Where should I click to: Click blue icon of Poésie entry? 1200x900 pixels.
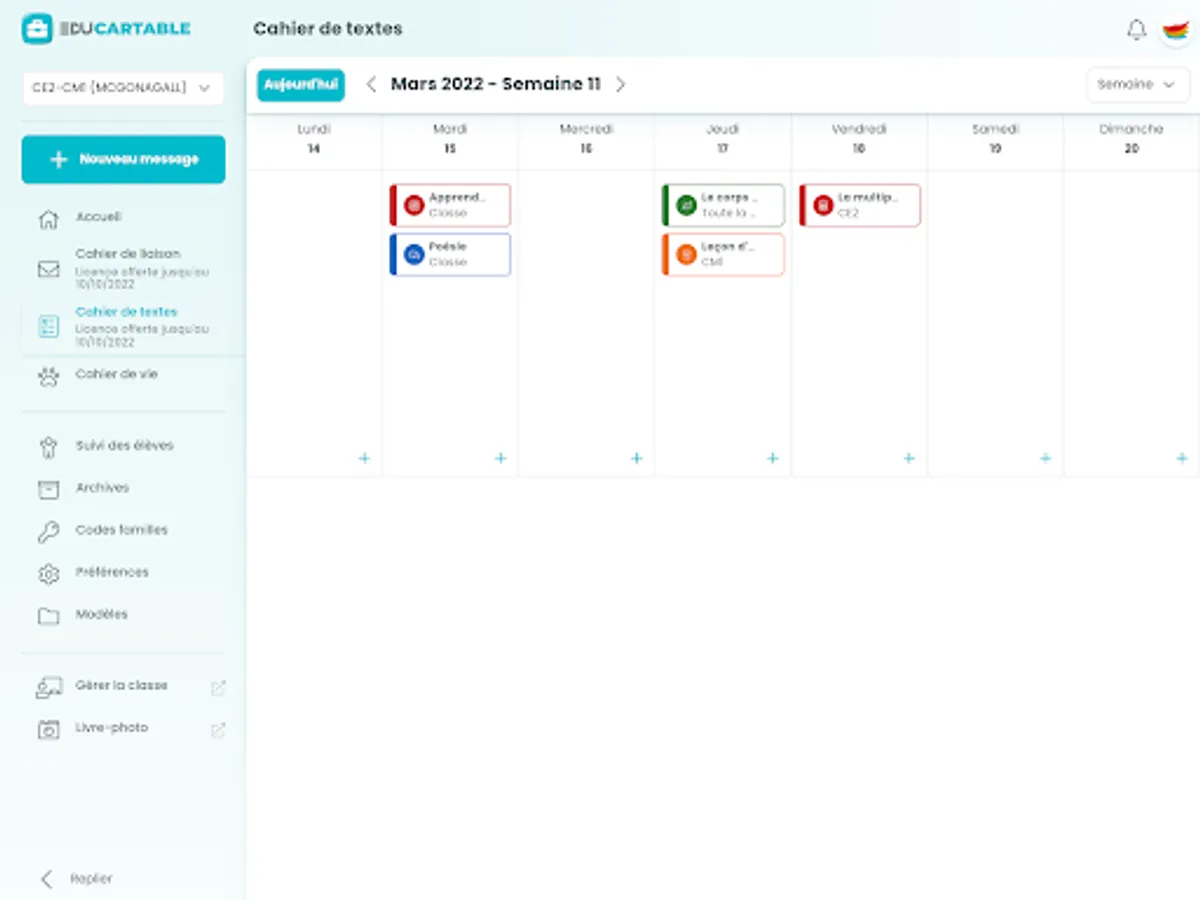point(413,254)
